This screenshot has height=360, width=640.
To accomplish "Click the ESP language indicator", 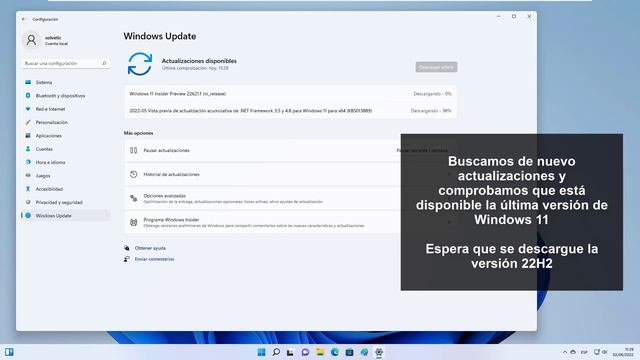I will point(584,352).
